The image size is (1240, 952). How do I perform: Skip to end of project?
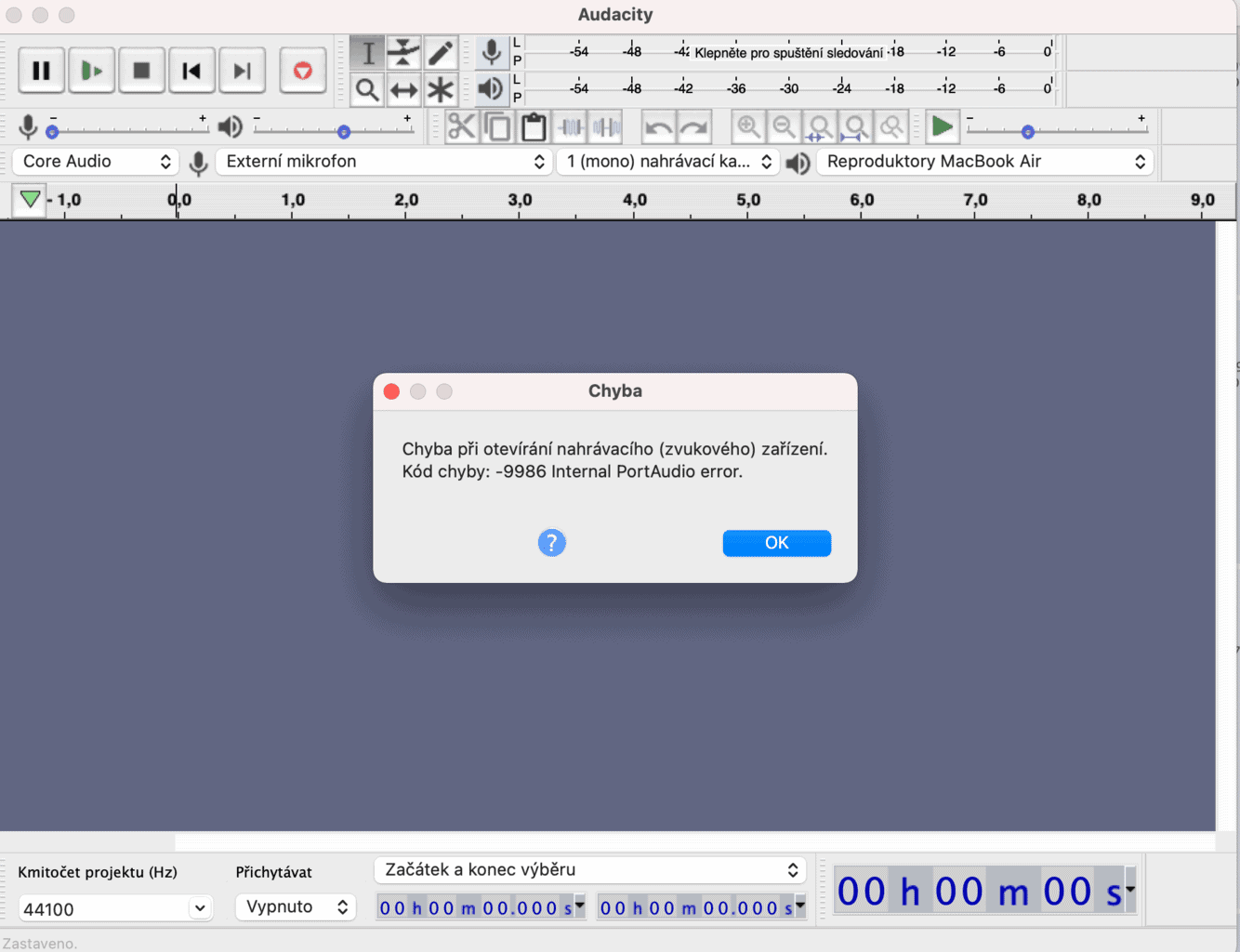tap(242, 71)
